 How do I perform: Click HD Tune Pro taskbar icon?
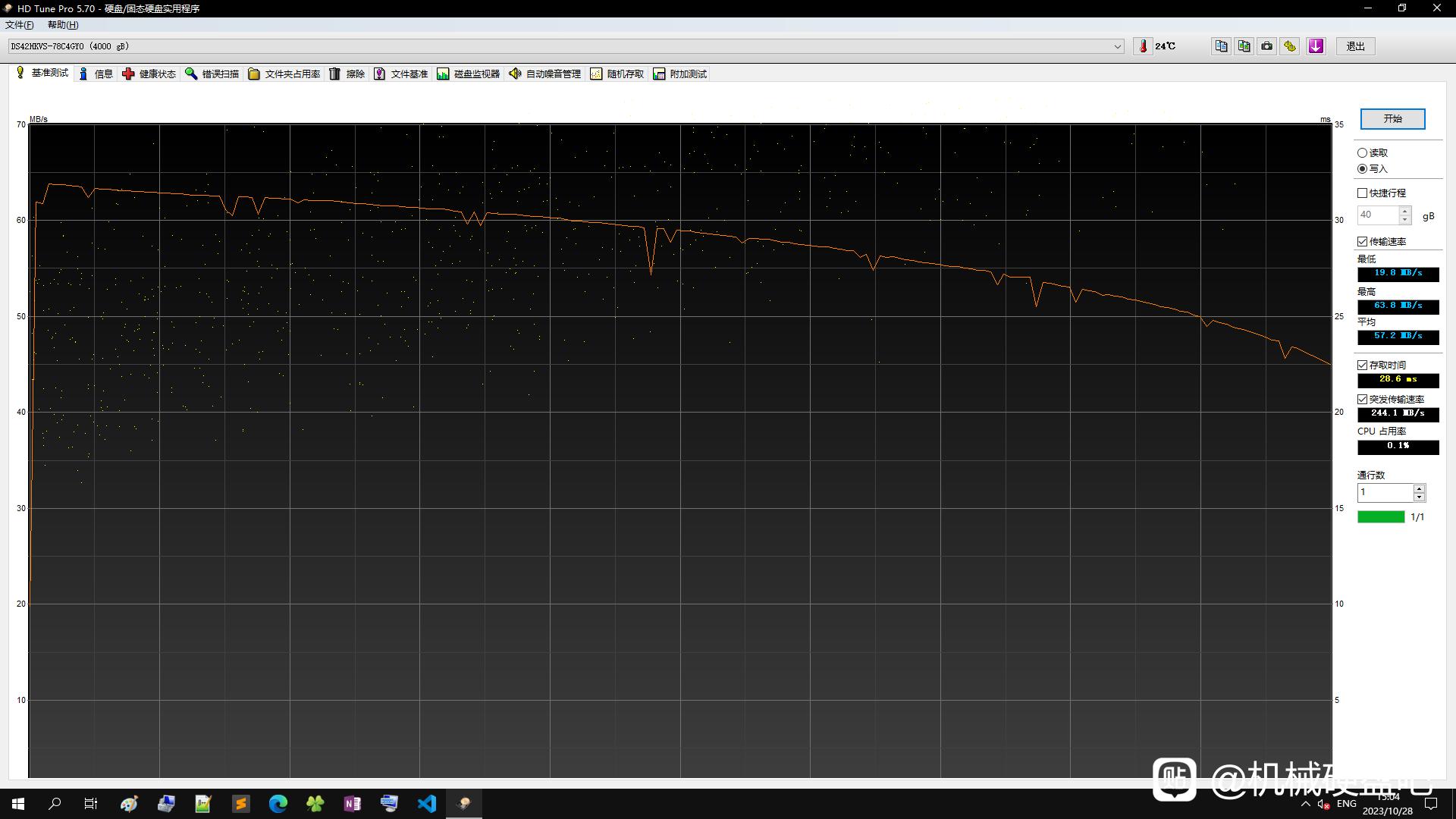(x=463, y=804)
